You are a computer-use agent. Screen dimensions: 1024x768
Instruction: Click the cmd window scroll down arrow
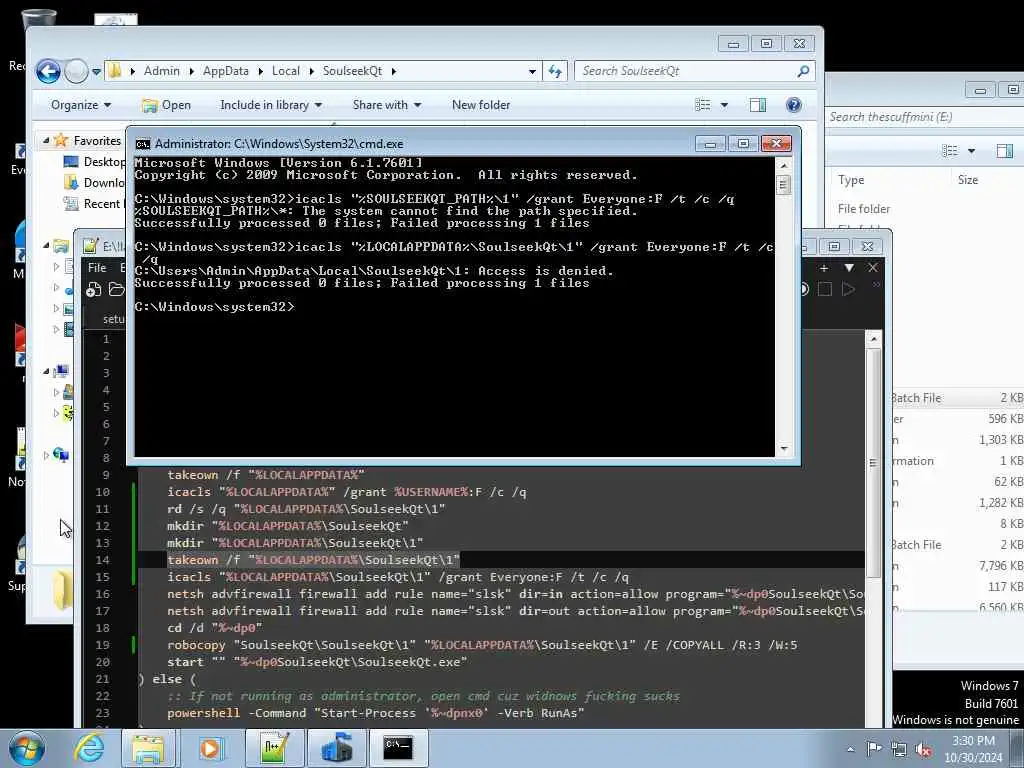[x=784, y=449]
